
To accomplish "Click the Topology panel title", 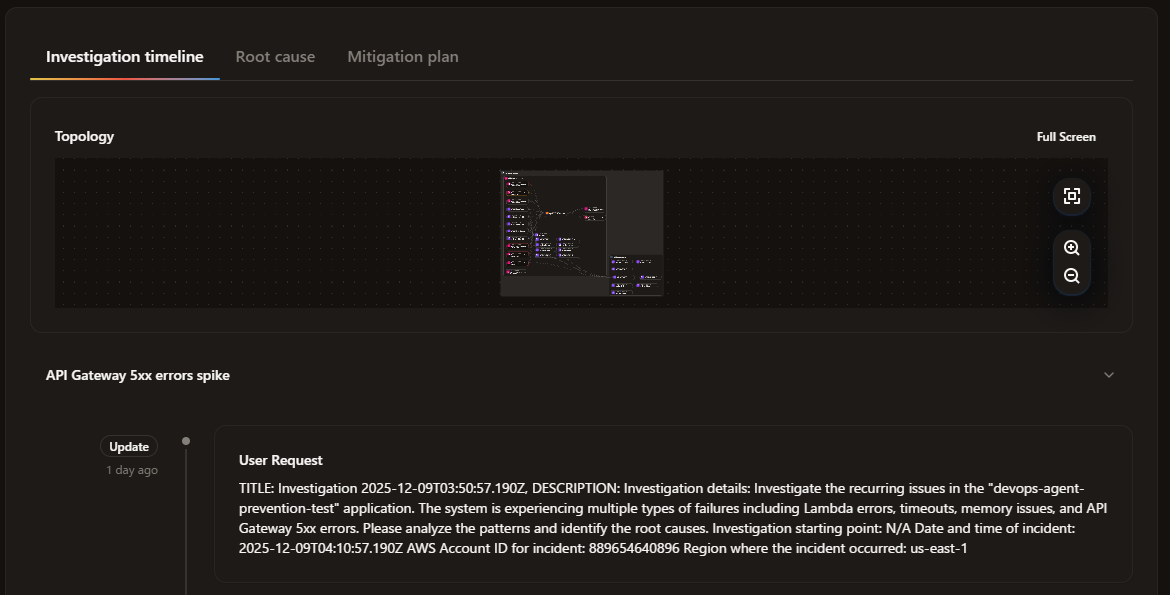I will 83,136.
